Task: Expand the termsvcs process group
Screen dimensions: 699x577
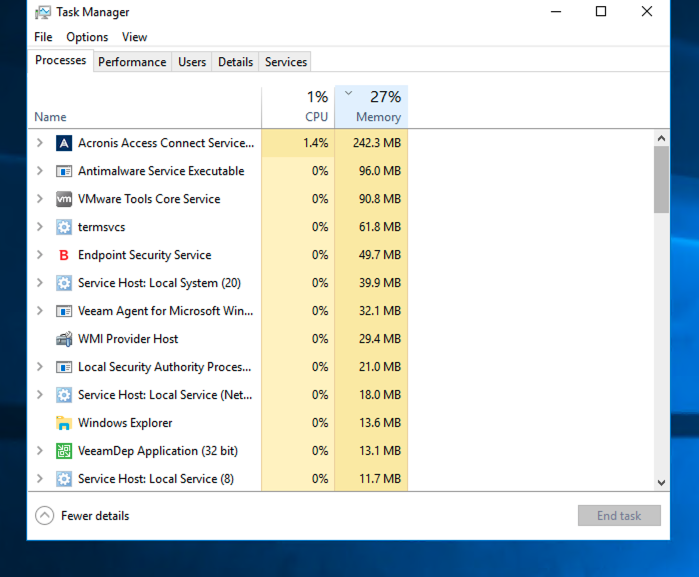Action: (40, 227)
